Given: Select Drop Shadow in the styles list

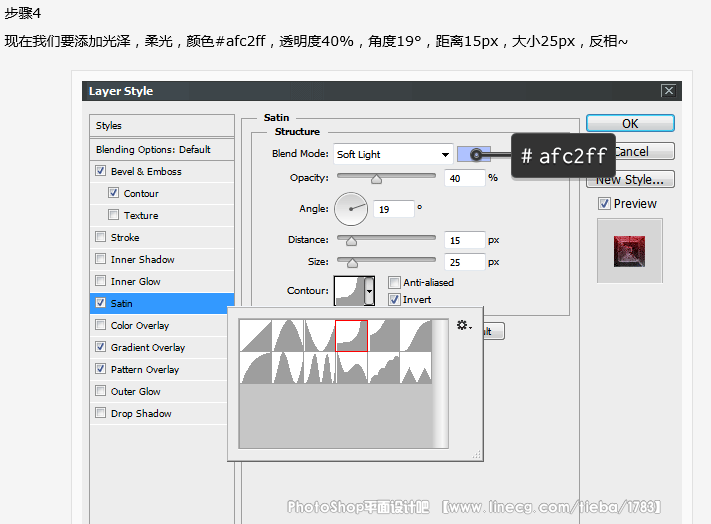Looking at the screenshot, I should [141, 414].
